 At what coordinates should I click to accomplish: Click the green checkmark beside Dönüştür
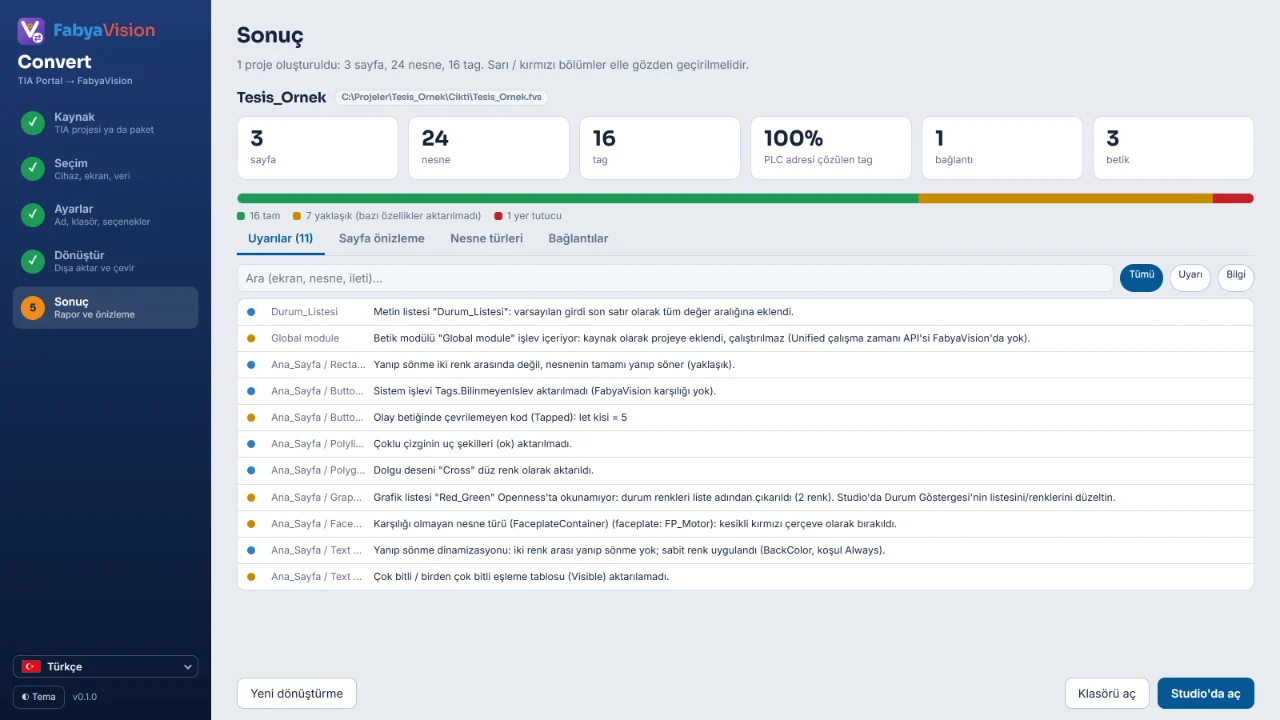pyautogui.click(x=33, y=261)
